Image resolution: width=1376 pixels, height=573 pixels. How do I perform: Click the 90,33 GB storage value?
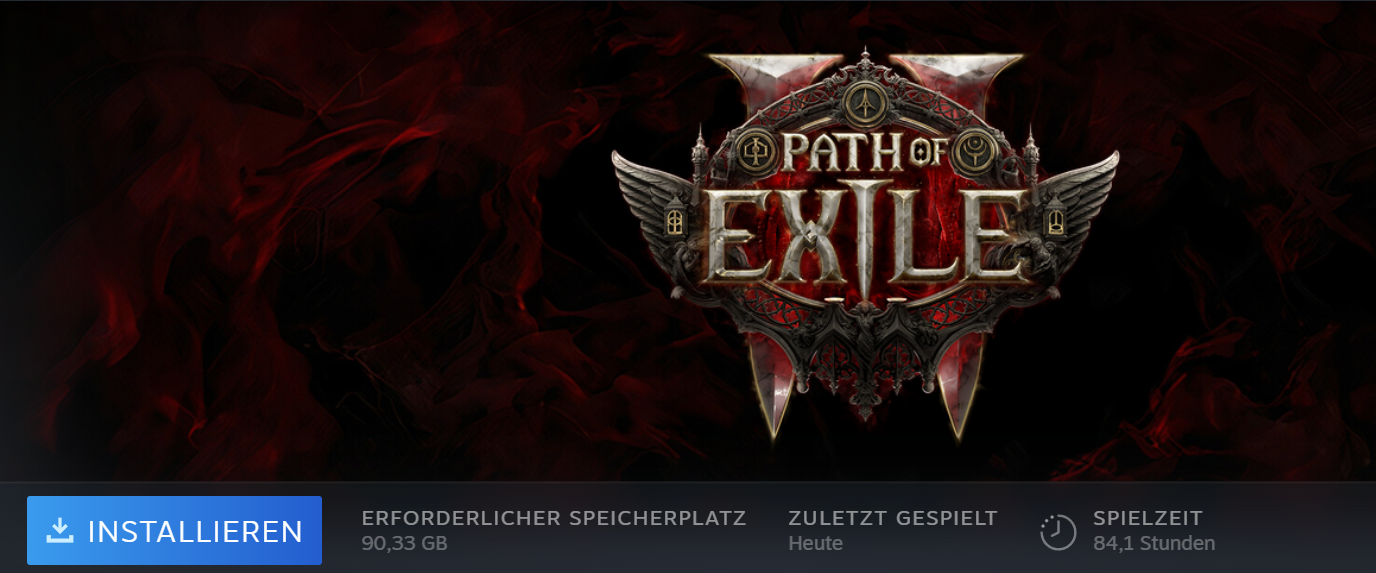point(404,544)
